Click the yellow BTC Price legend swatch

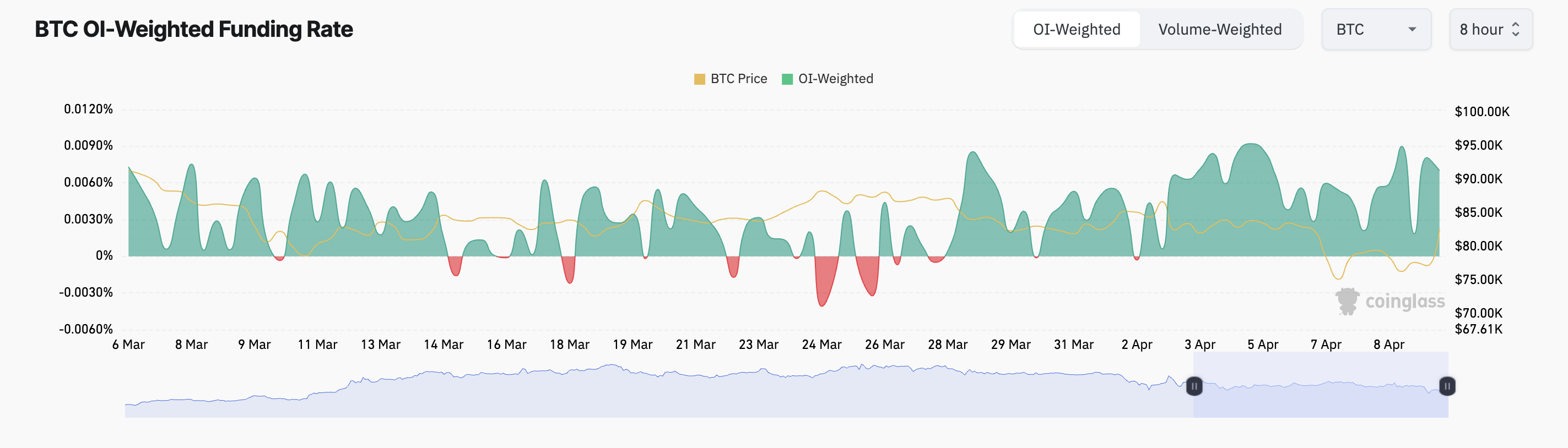pos(699,79)
